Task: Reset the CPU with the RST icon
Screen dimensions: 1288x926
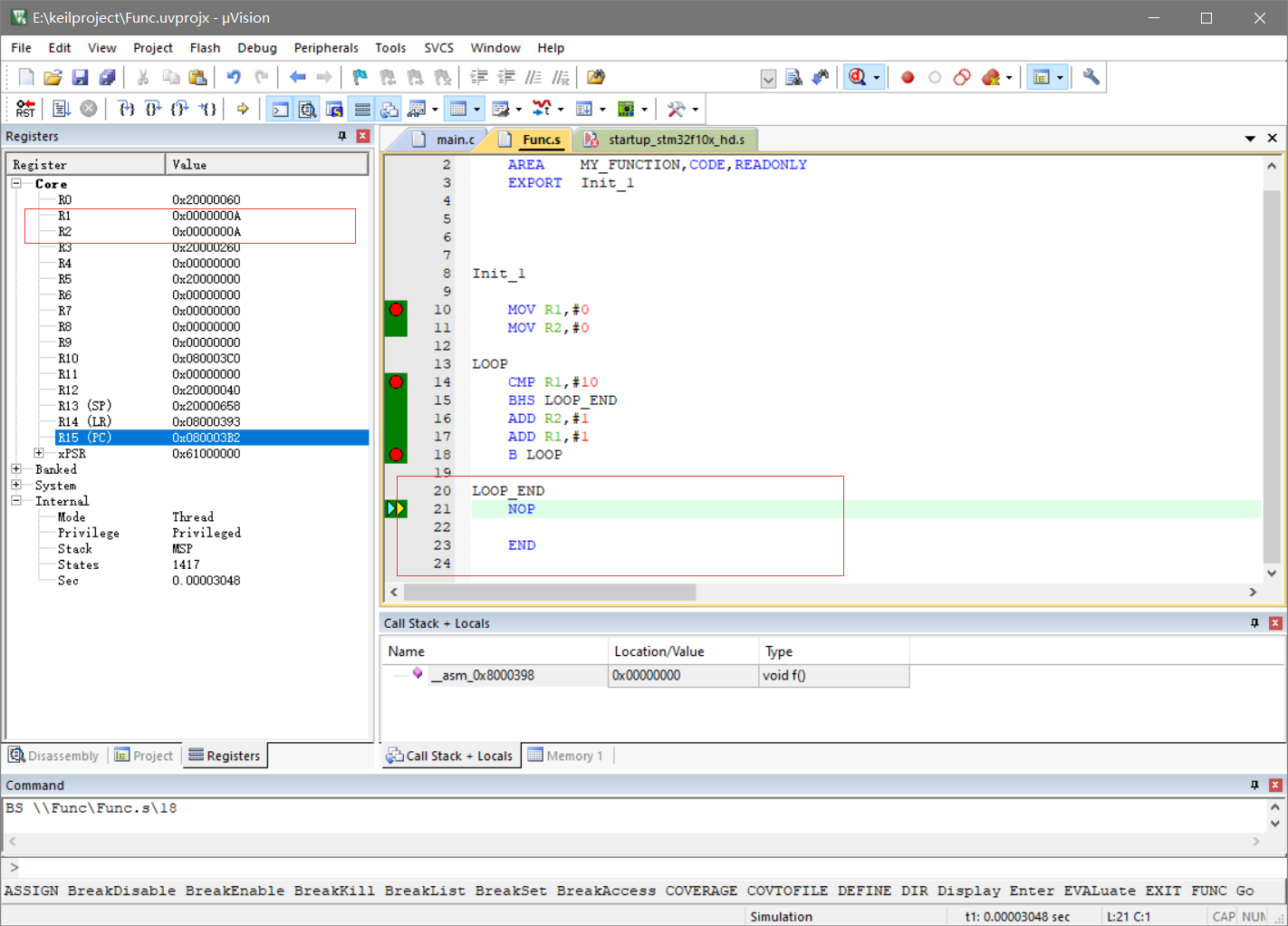Action: tap(25, 110)
